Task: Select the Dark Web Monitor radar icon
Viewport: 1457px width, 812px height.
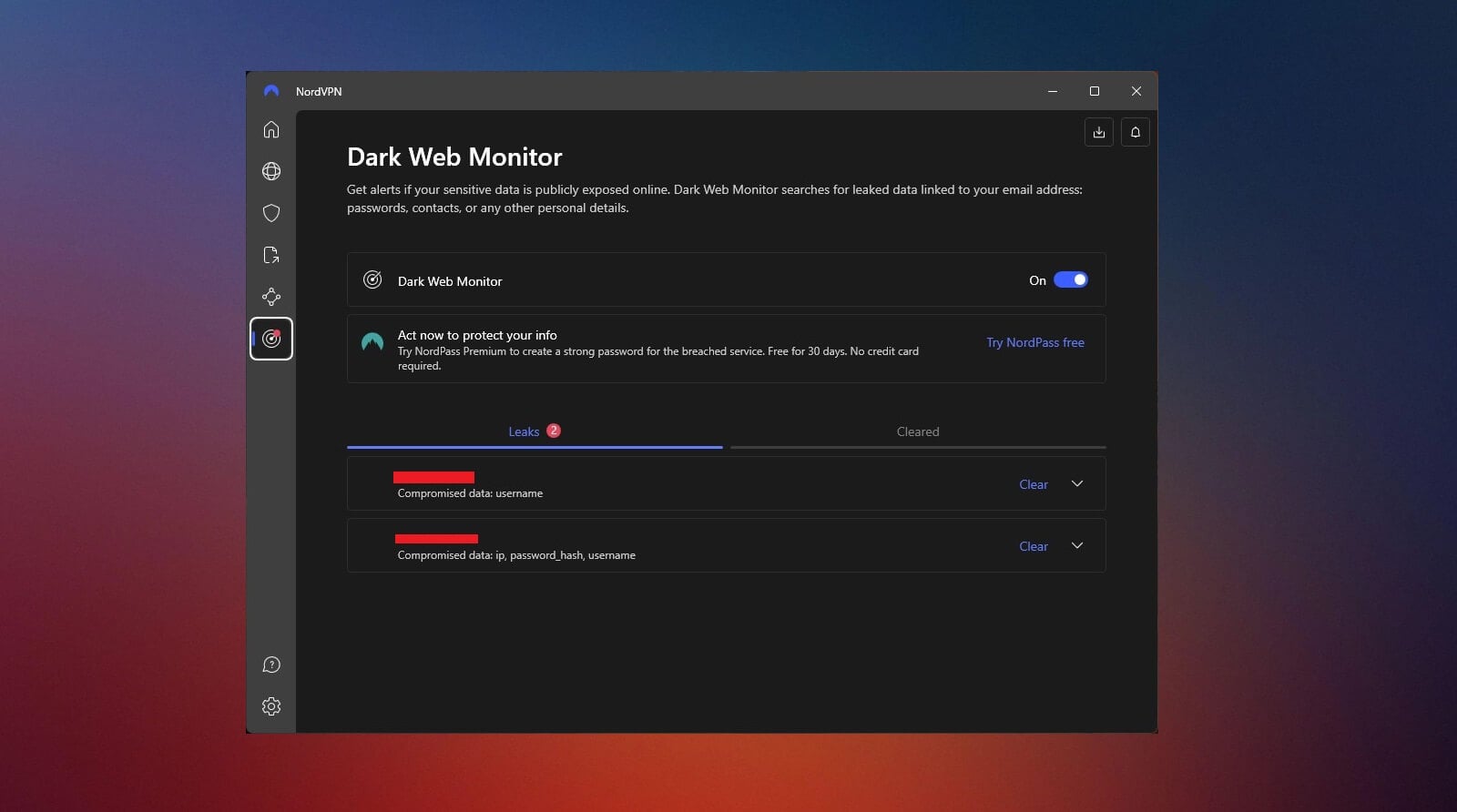Action: (x=271, y=339)
